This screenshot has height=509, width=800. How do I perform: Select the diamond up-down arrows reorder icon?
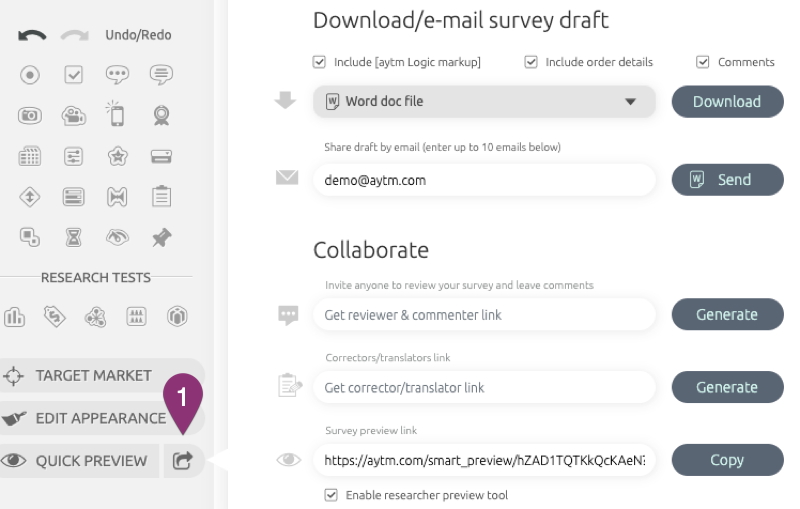[x=30, y=197]
